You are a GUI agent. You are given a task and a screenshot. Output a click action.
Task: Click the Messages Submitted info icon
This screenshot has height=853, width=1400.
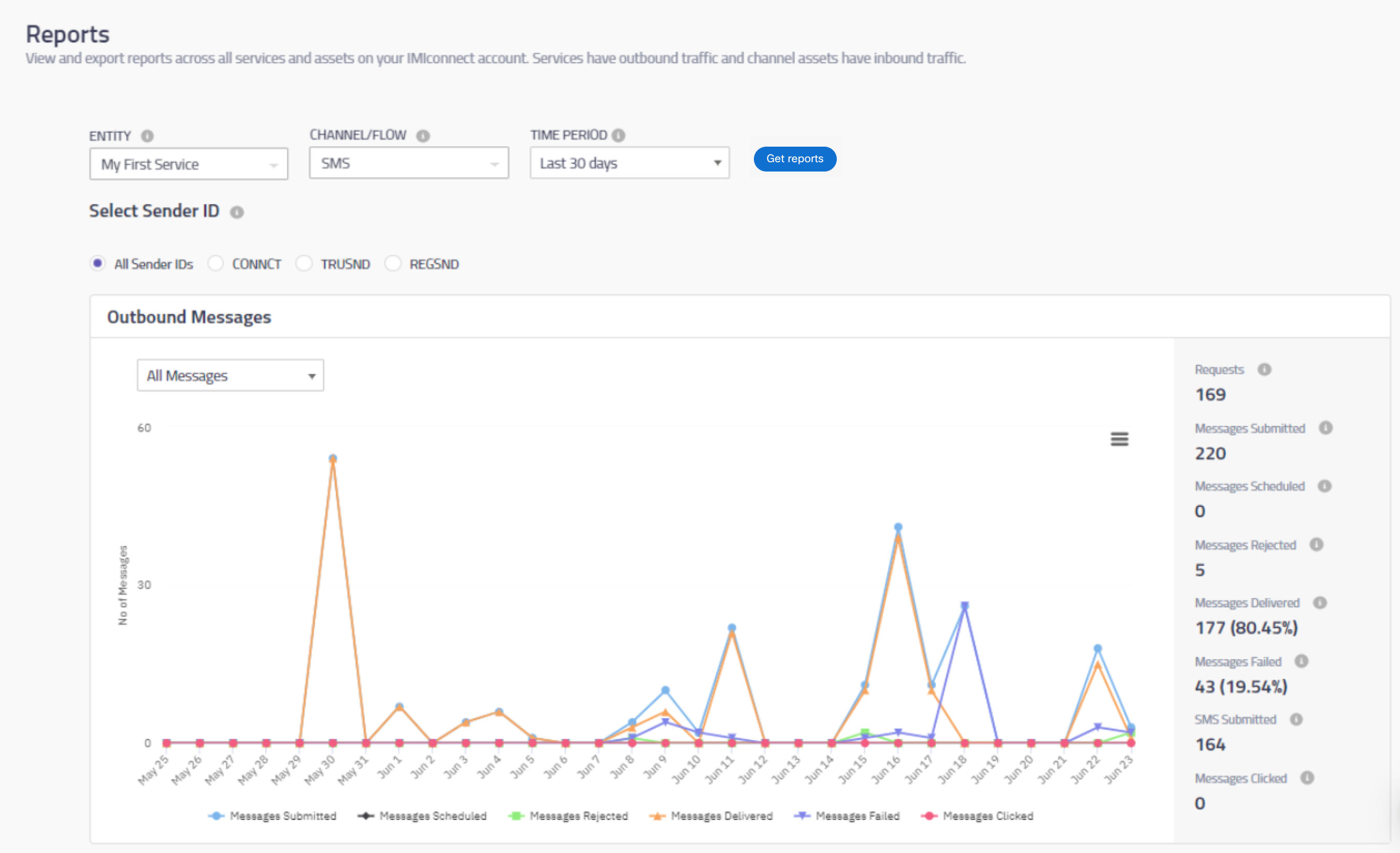click(x=1325, y=428)
